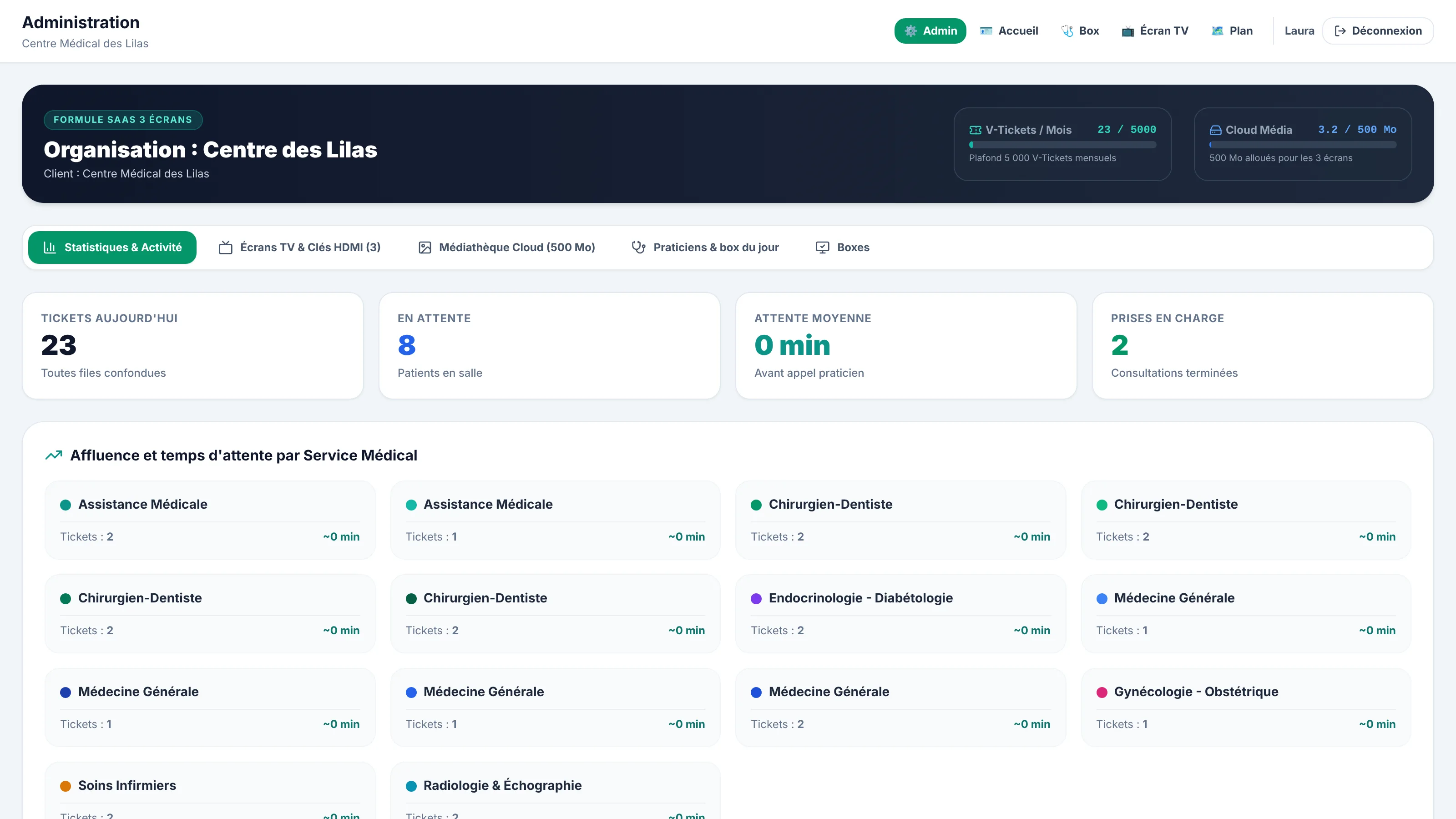This screenshot has height=819, width=1456.
Task: Click the TV icon beside Écran TV
Action: (x=1127, y=30)
